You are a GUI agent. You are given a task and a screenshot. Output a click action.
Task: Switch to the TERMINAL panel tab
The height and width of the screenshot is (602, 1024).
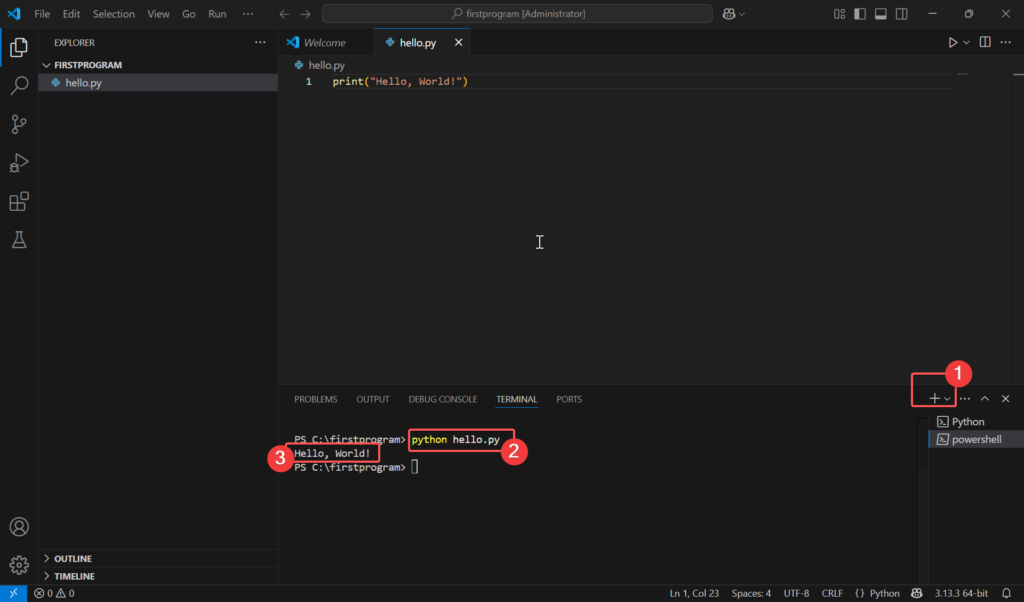(517, 399)
